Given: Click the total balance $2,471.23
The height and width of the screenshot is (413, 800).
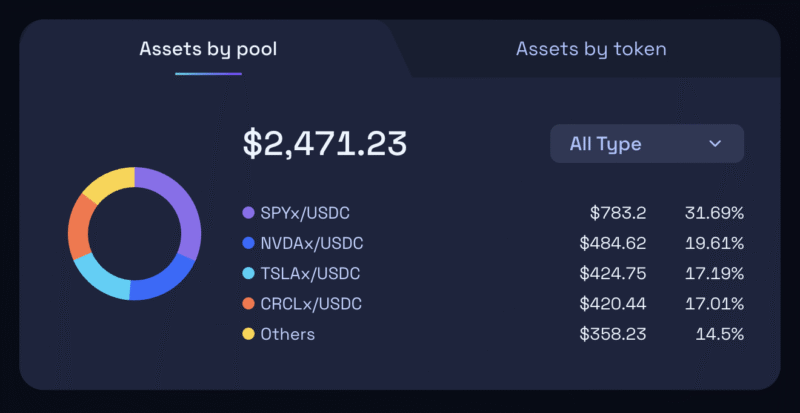Looking at the screenshot, I should click(325, 144).
